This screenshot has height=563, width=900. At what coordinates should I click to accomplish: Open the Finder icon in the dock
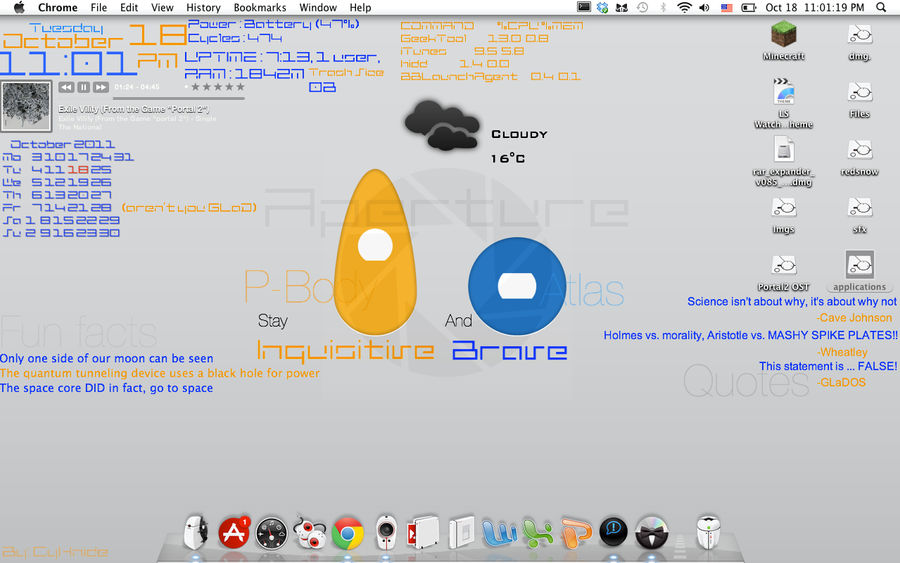[195, 532]
